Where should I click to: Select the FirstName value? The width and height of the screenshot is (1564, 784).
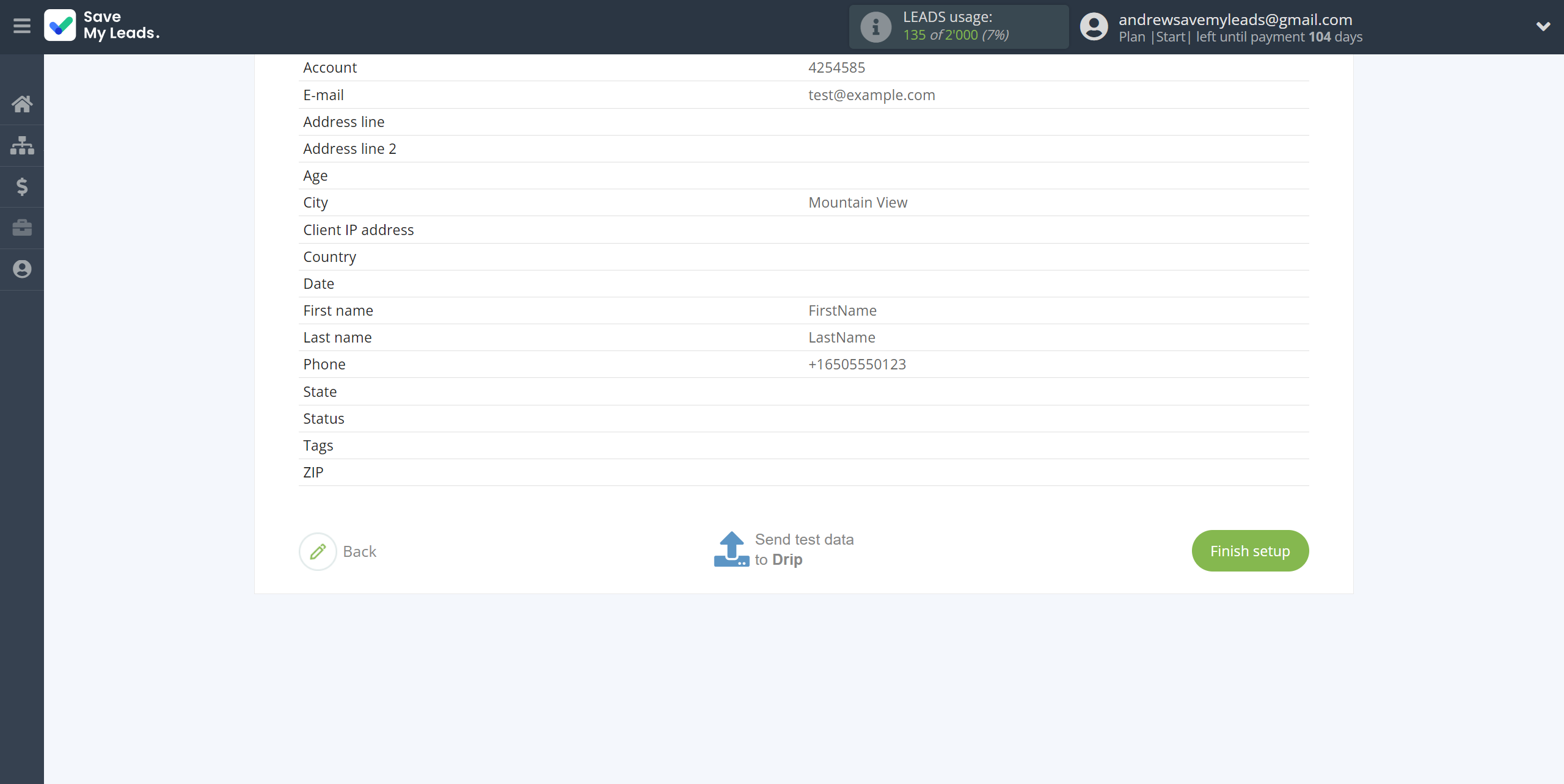click(842, 310)
